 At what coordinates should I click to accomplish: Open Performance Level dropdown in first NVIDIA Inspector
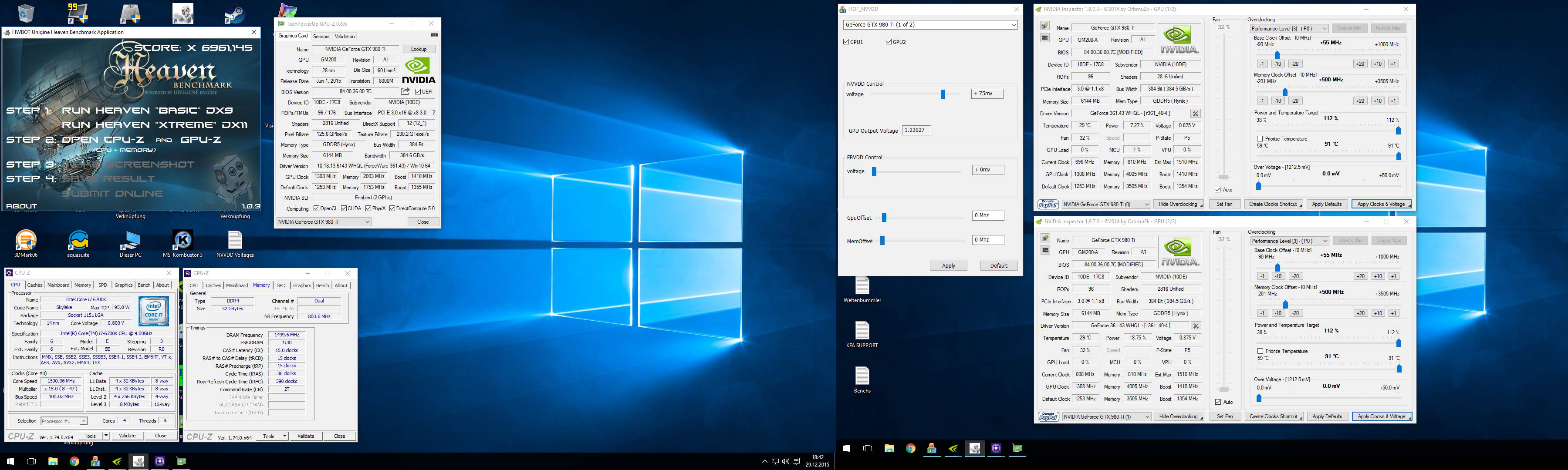click(1289, 29)
